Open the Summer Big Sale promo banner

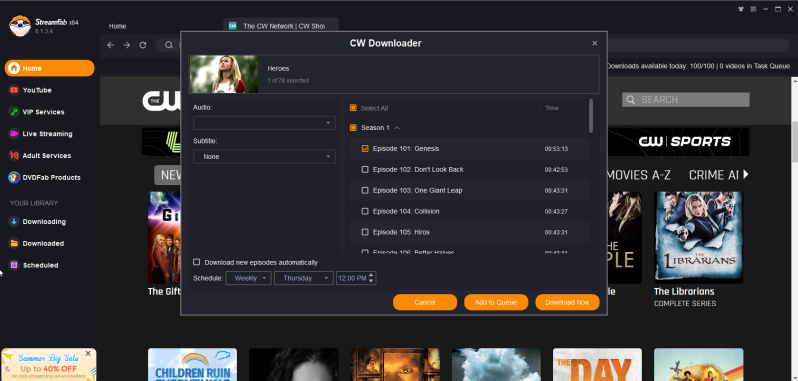(48, 365)
